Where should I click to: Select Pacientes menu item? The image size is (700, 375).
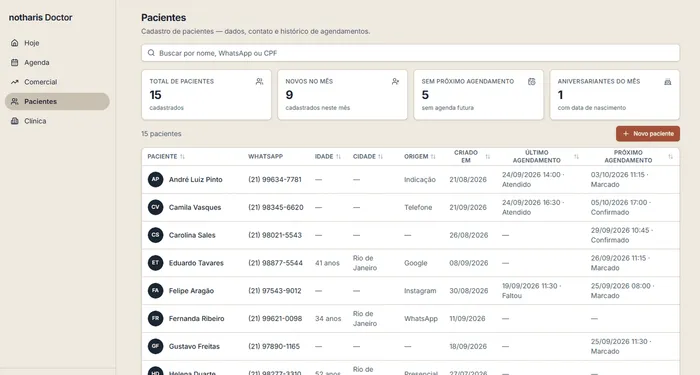click(57, 101)
